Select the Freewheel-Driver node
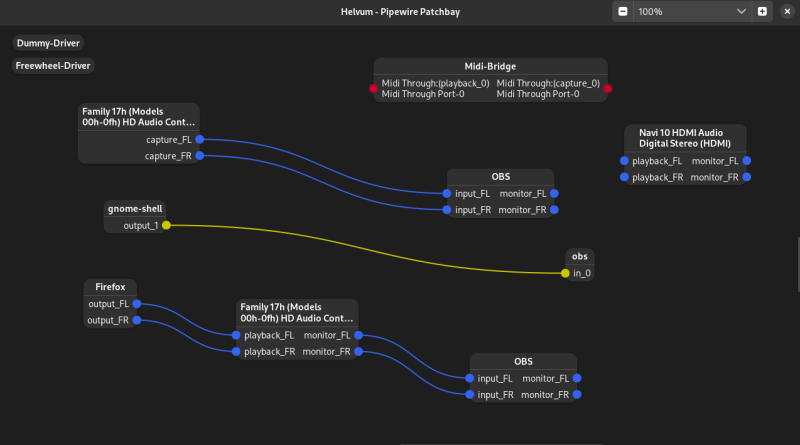The width and height of the screenshot is (800, 445). [53, 66]
